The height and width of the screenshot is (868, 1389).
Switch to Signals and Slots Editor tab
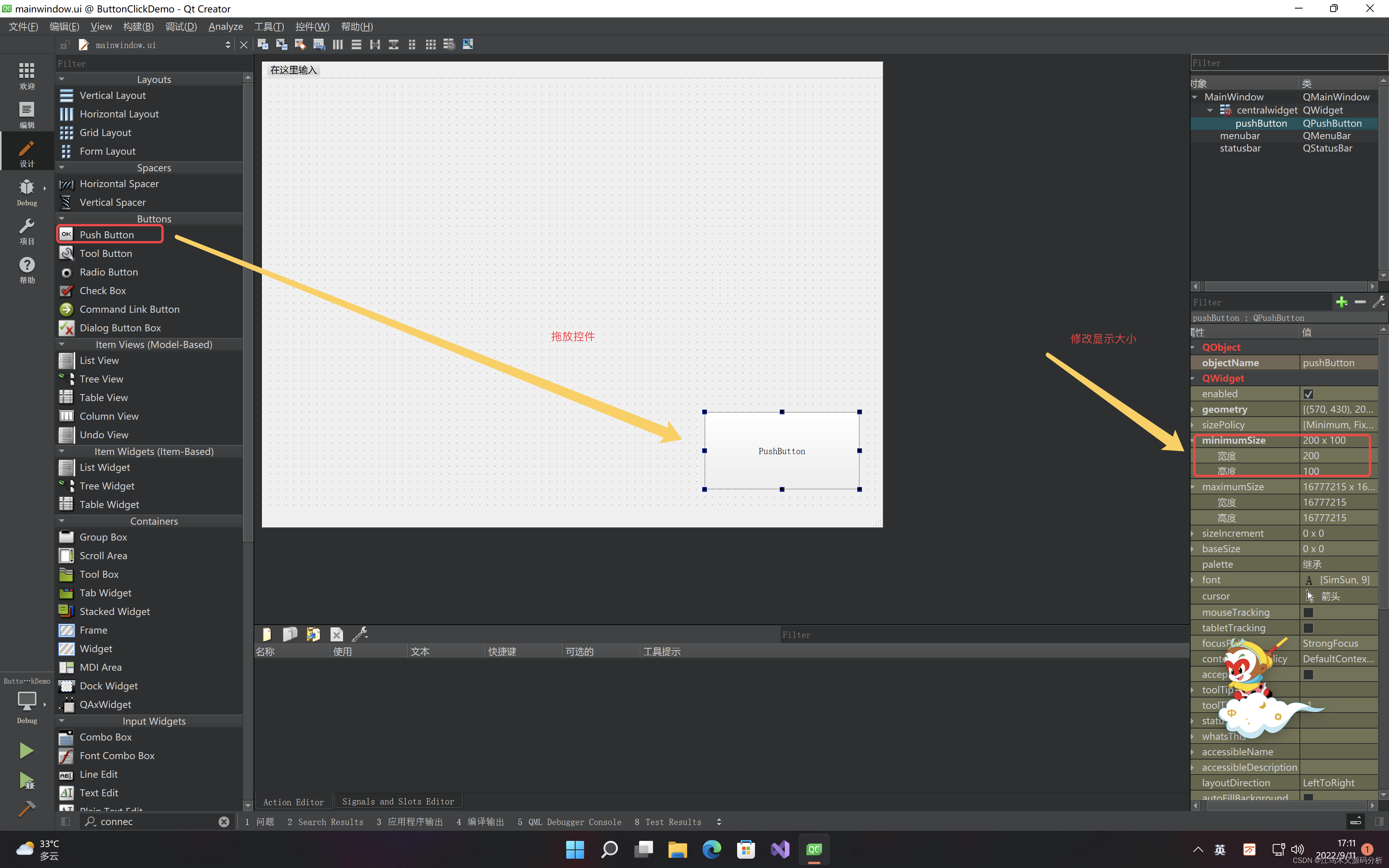point(398,801)
